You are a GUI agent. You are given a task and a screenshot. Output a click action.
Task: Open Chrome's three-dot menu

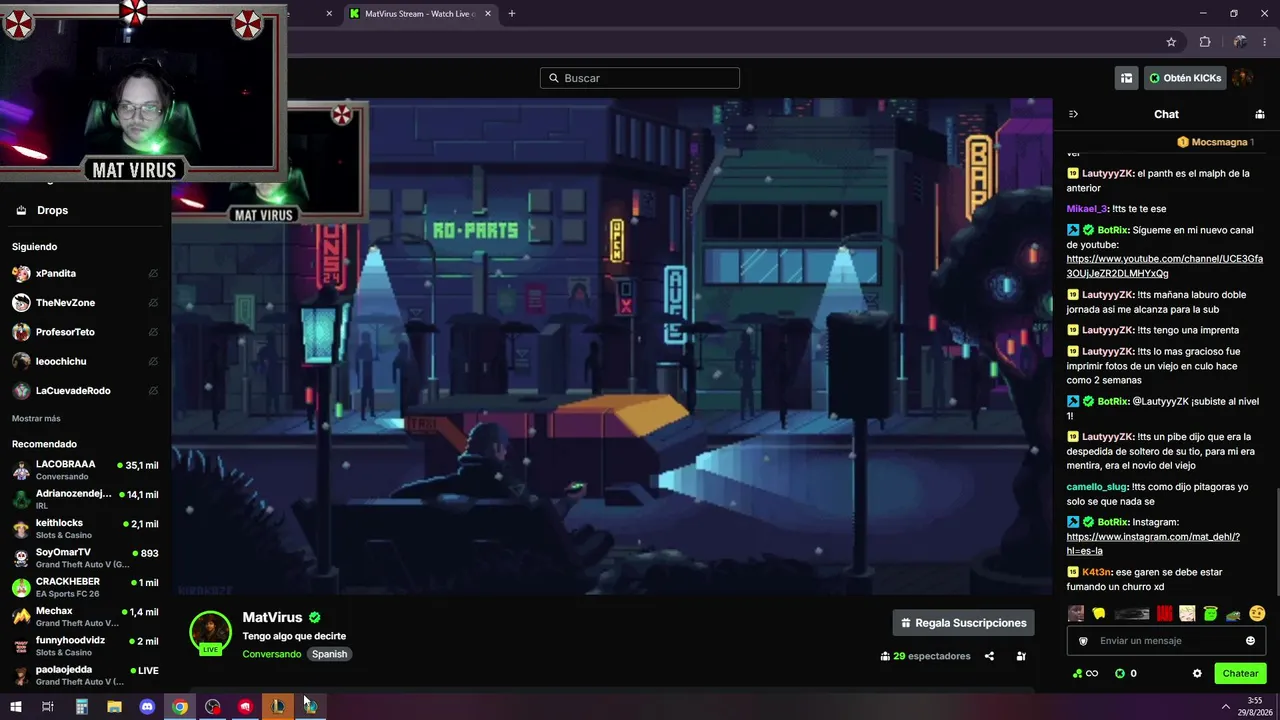pos(1266,42)
